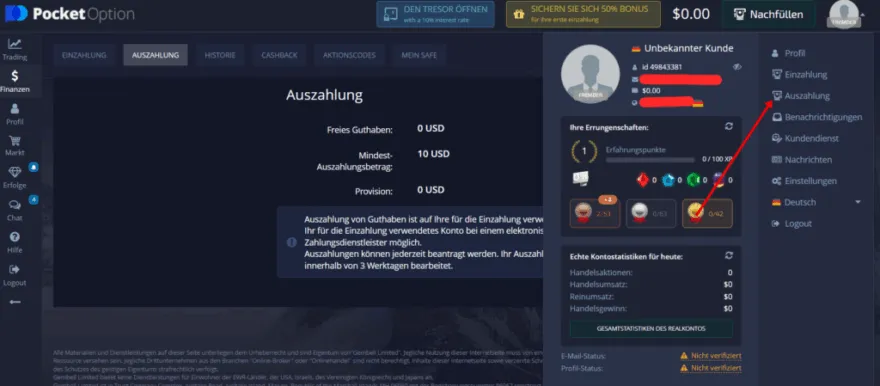The width and height of the screenshot is (880, 386).
Task: Click the purple gem counter icon
Action: [x=718, y=180]
